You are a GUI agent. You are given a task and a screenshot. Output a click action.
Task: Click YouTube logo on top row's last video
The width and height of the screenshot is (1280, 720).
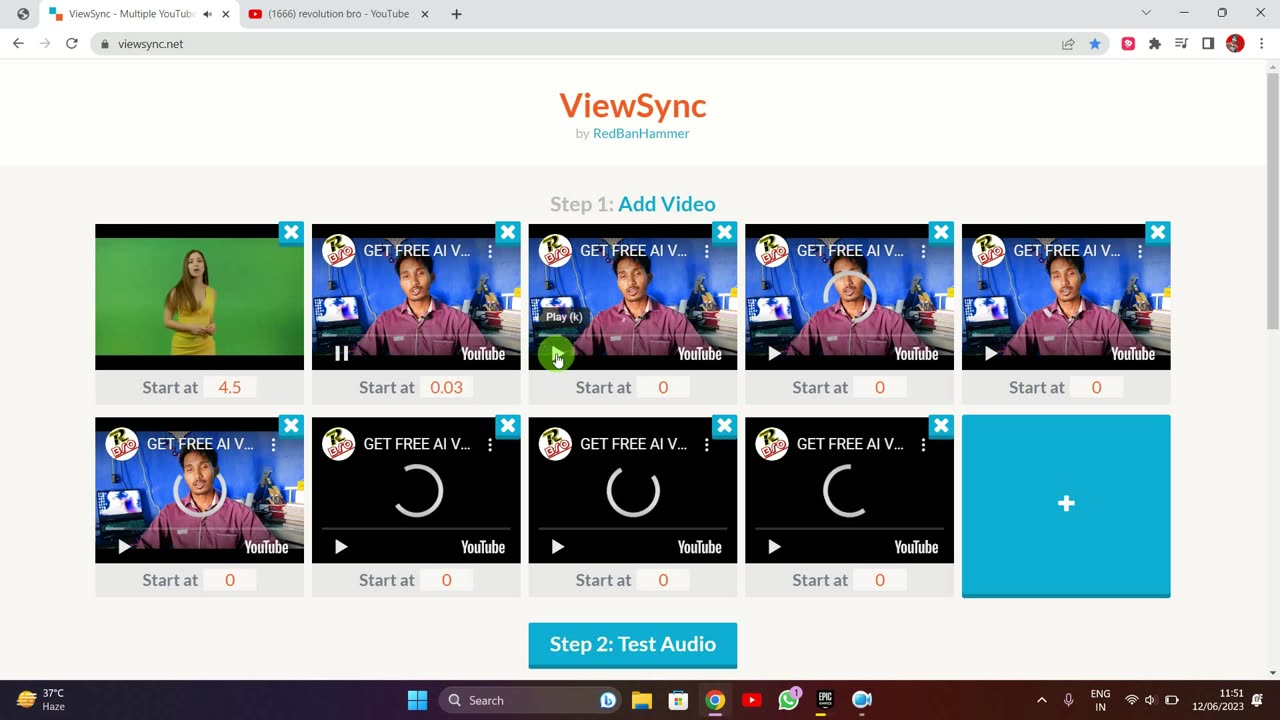point(1133,354)
